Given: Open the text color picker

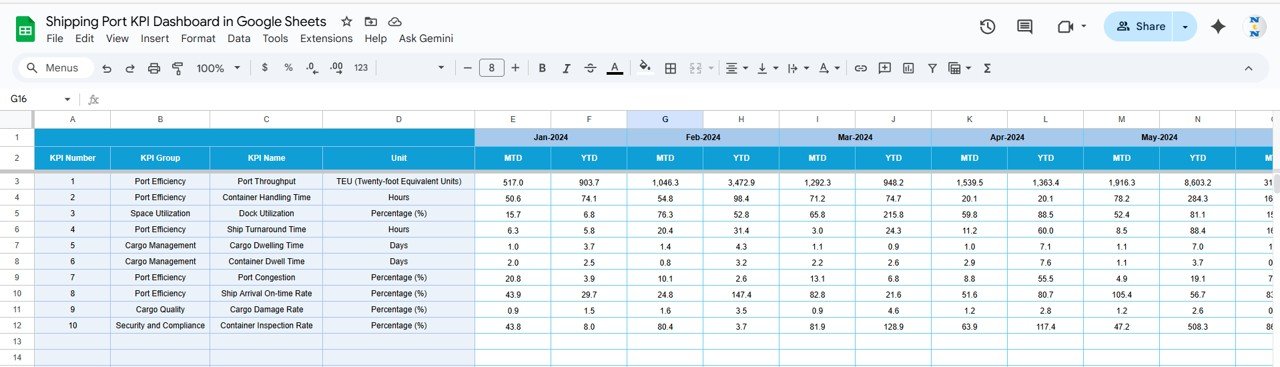Looking at the screenshot, I should (x=615, y=68).
